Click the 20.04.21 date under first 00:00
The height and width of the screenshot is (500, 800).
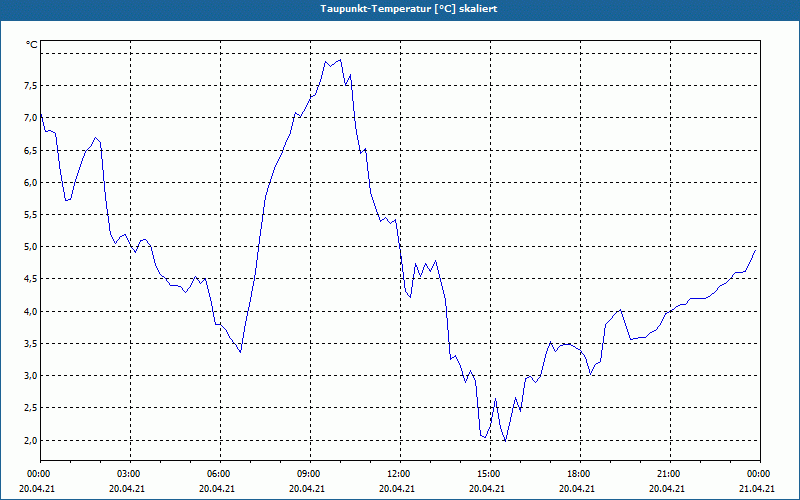tap(37, 488)
